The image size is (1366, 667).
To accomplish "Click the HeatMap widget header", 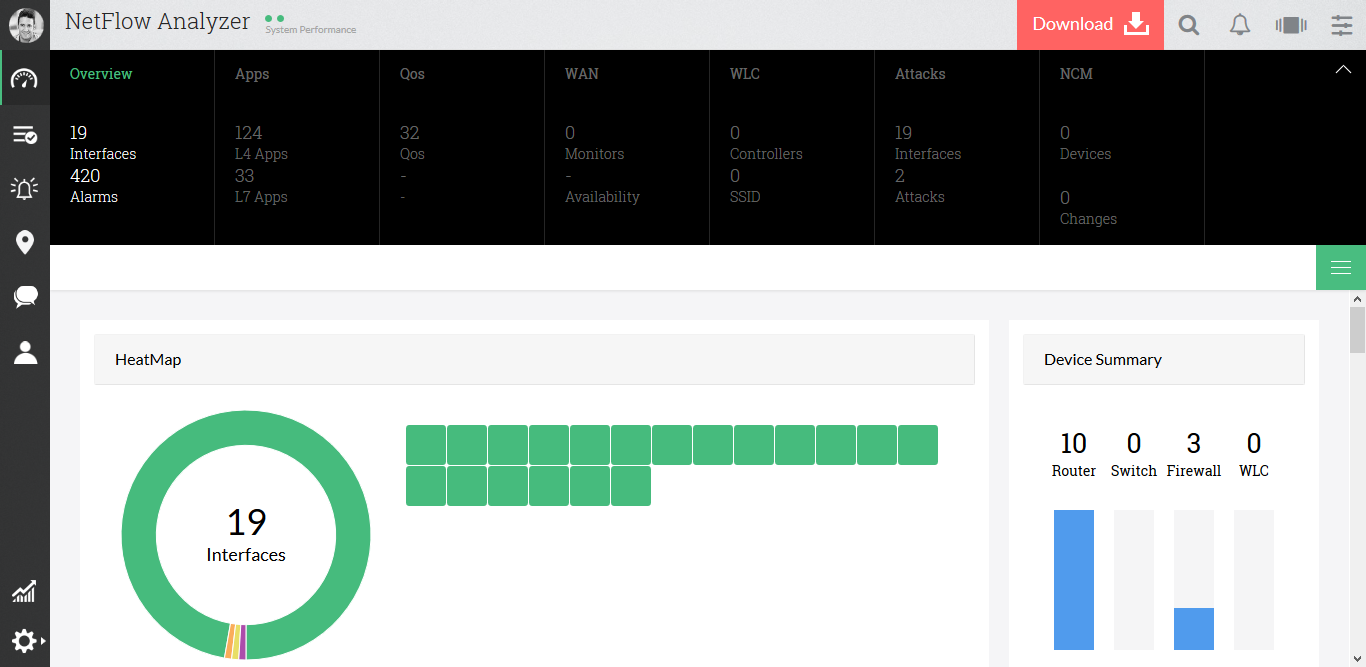I will coord(534,360).
